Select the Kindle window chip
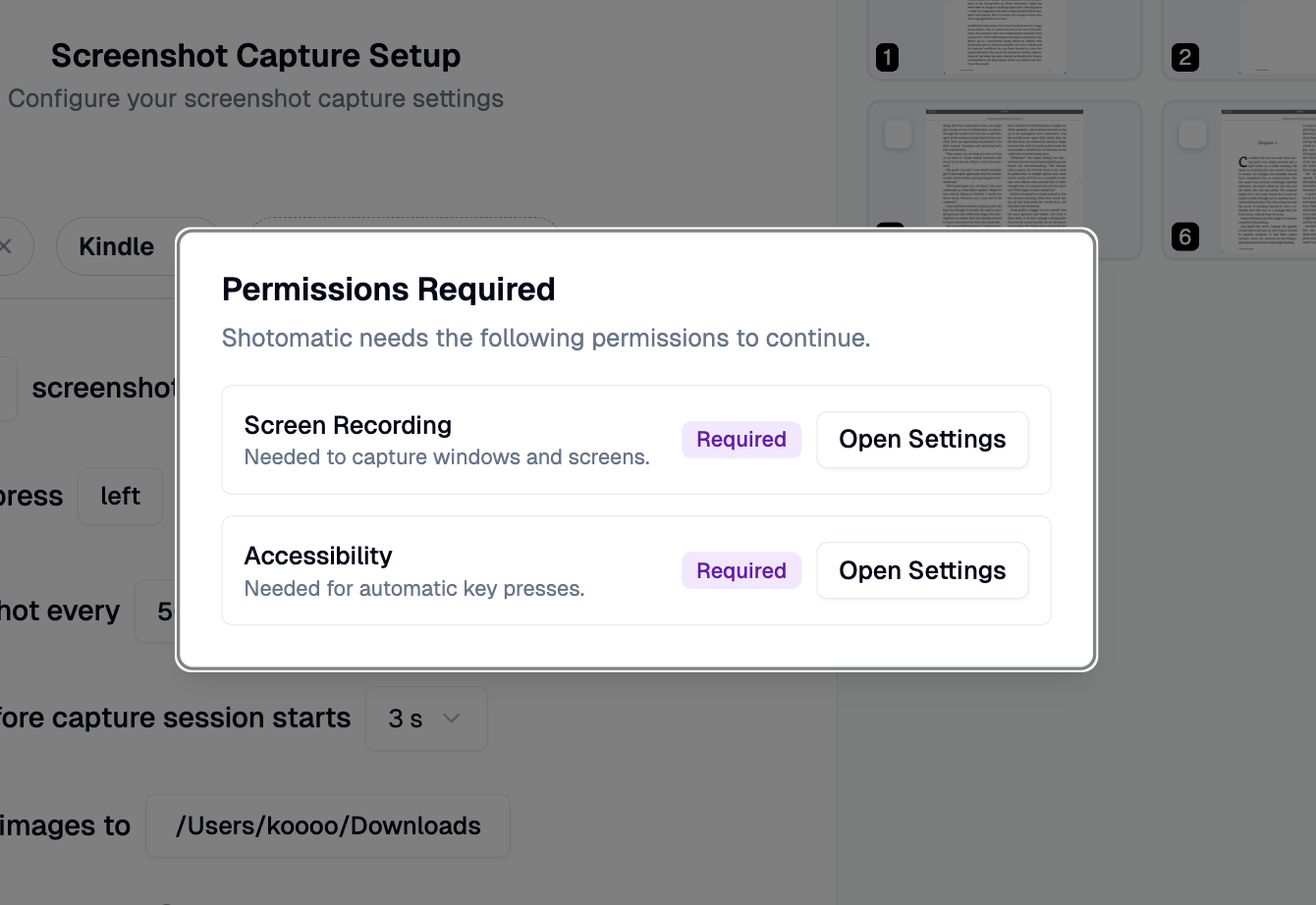The image size is (1316, 905). (x=117, y=246)
